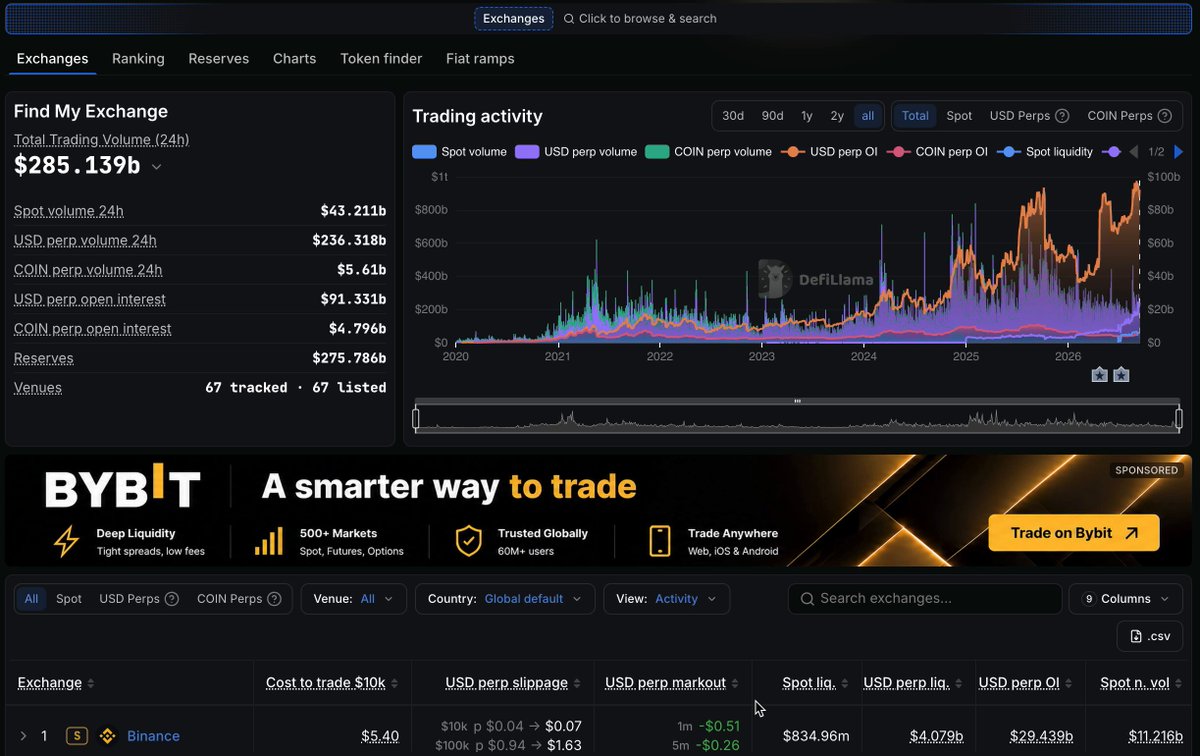The image size is (1200, 756).
Task: Open the Binance exchange link
Action: coord(153,736)
